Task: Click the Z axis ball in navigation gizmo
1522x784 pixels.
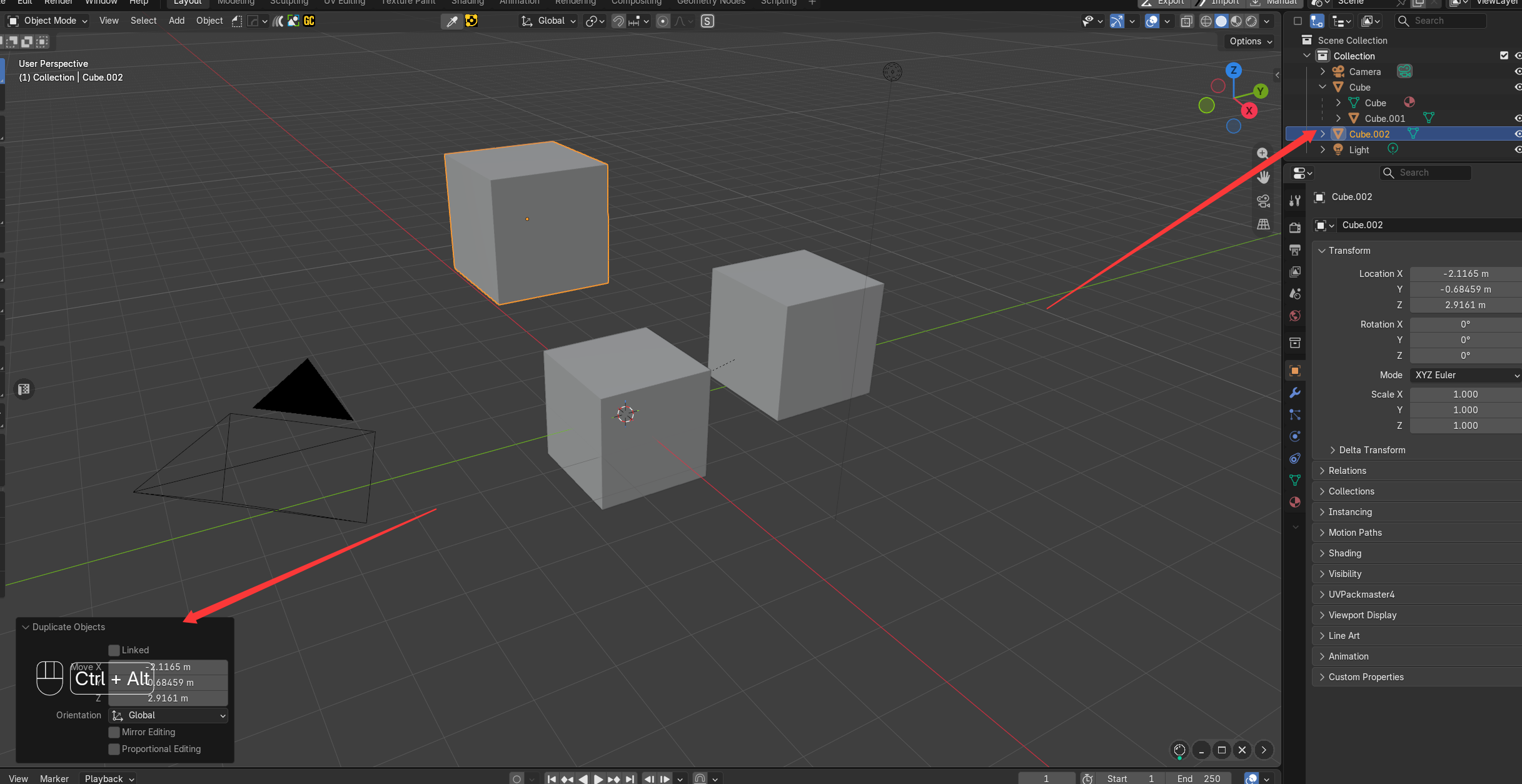Action: [1233, 70]
